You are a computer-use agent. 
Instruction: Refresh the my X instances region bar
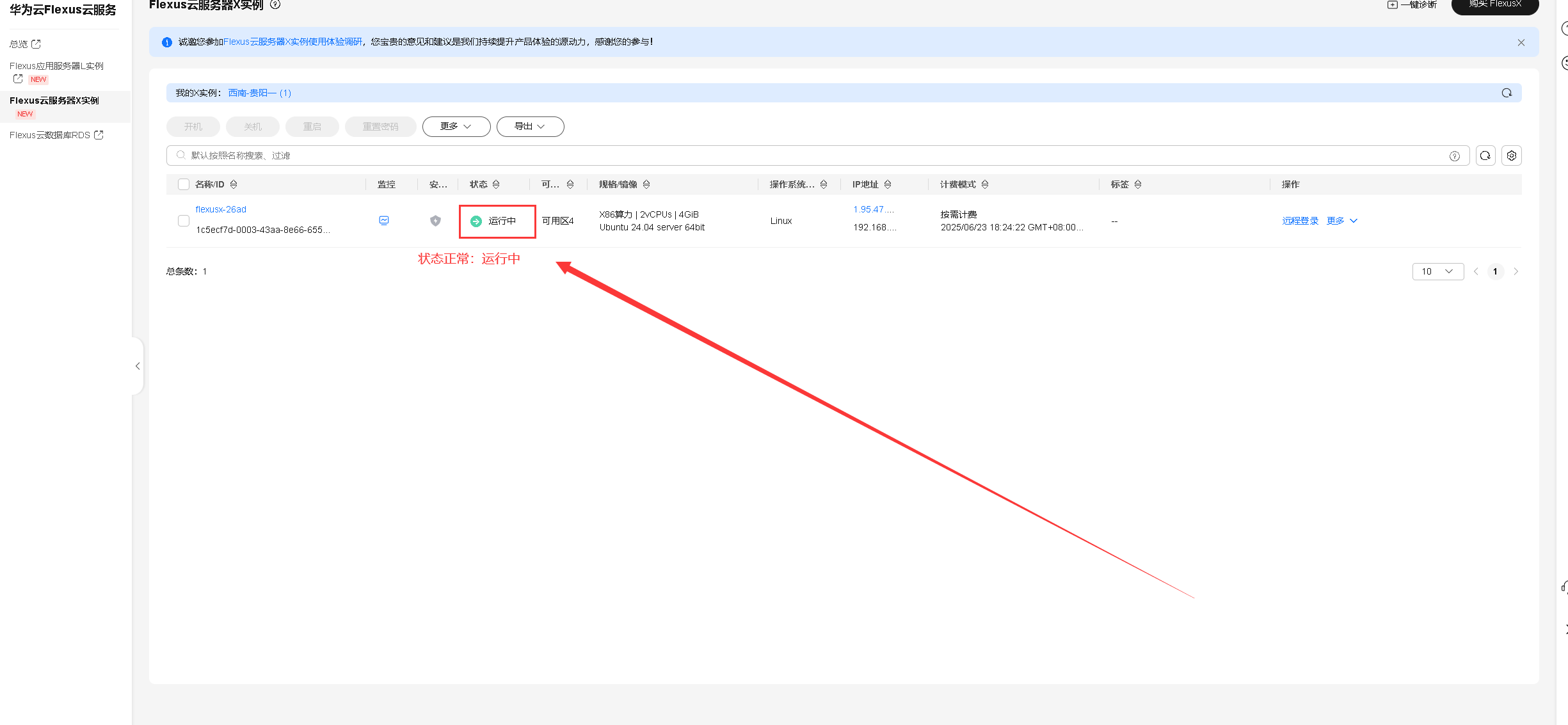1507,93
